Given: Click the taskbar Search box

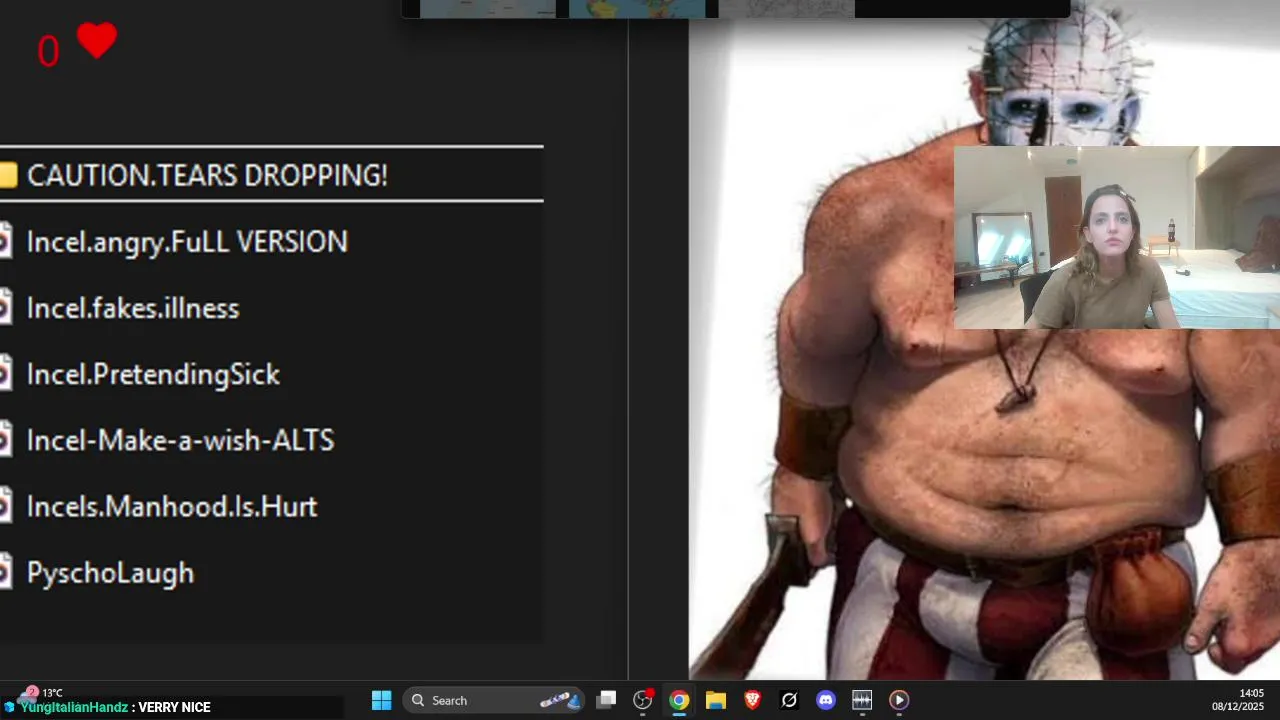Looking at the screenshot, I should 495,700.
